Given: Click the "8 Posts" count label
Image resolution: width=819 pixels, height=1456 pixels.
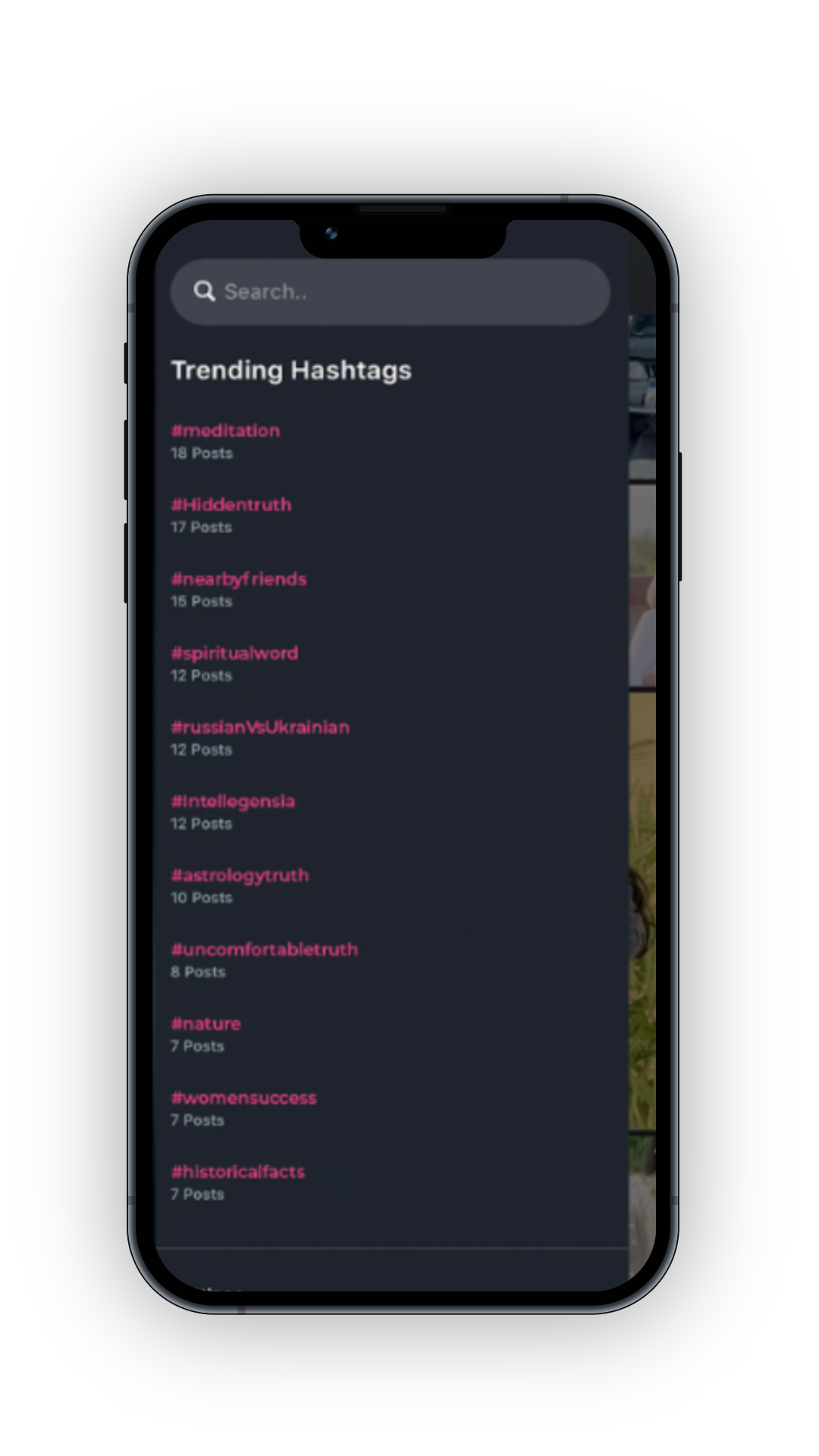Looking at the screenshot, I should point(198,972).
